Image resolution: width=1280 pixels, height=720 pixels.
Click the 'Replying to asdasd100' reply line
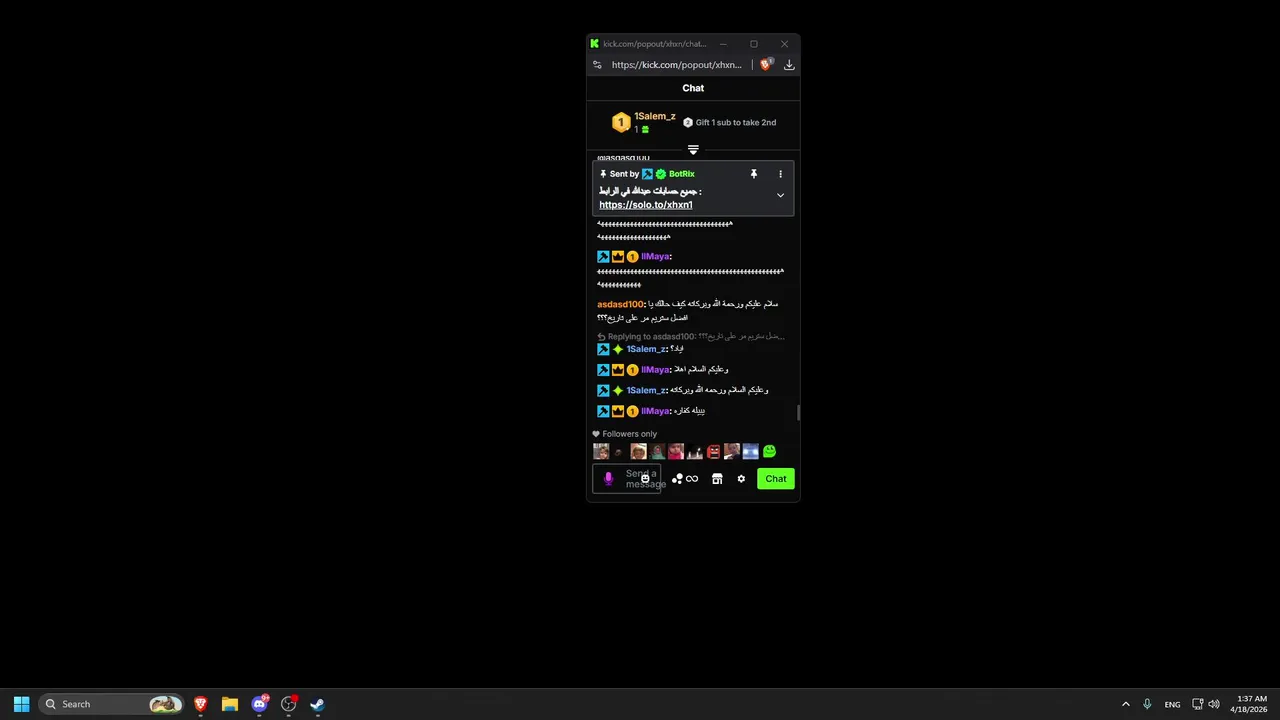[691, 337]
